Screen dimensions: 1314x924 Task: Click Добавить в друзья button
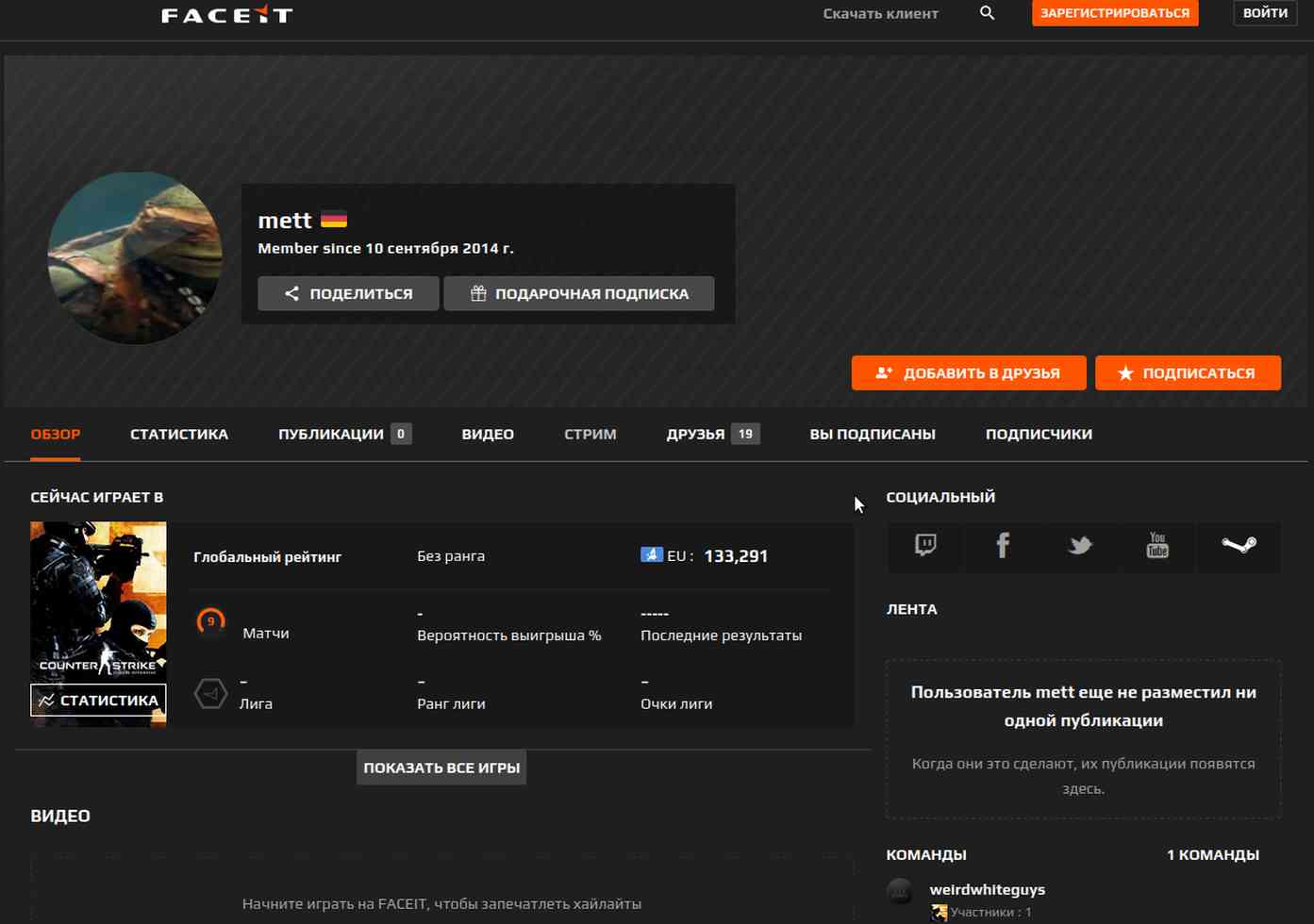tap(968, 372)
